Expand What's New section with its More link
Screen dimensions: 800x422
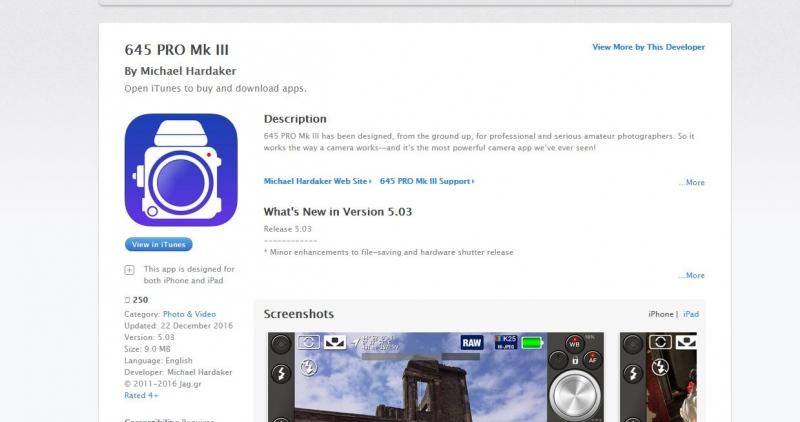(691, 275)
